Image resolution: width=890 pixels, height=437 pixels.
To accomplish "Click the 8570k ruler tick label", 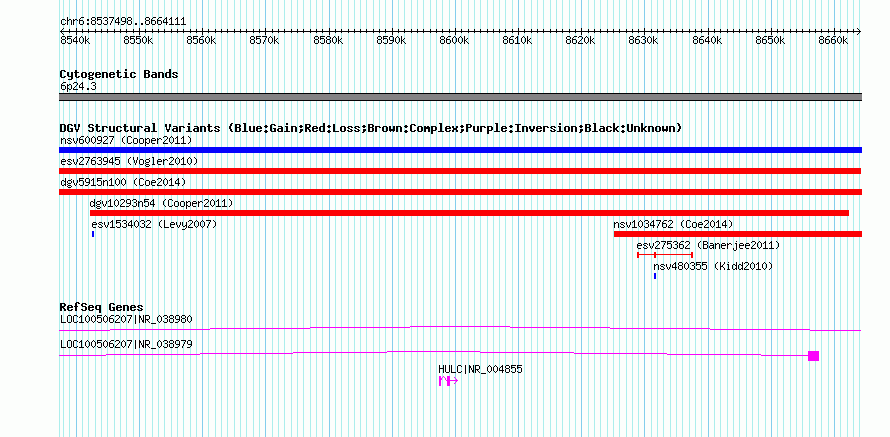I will pos(264,41).
